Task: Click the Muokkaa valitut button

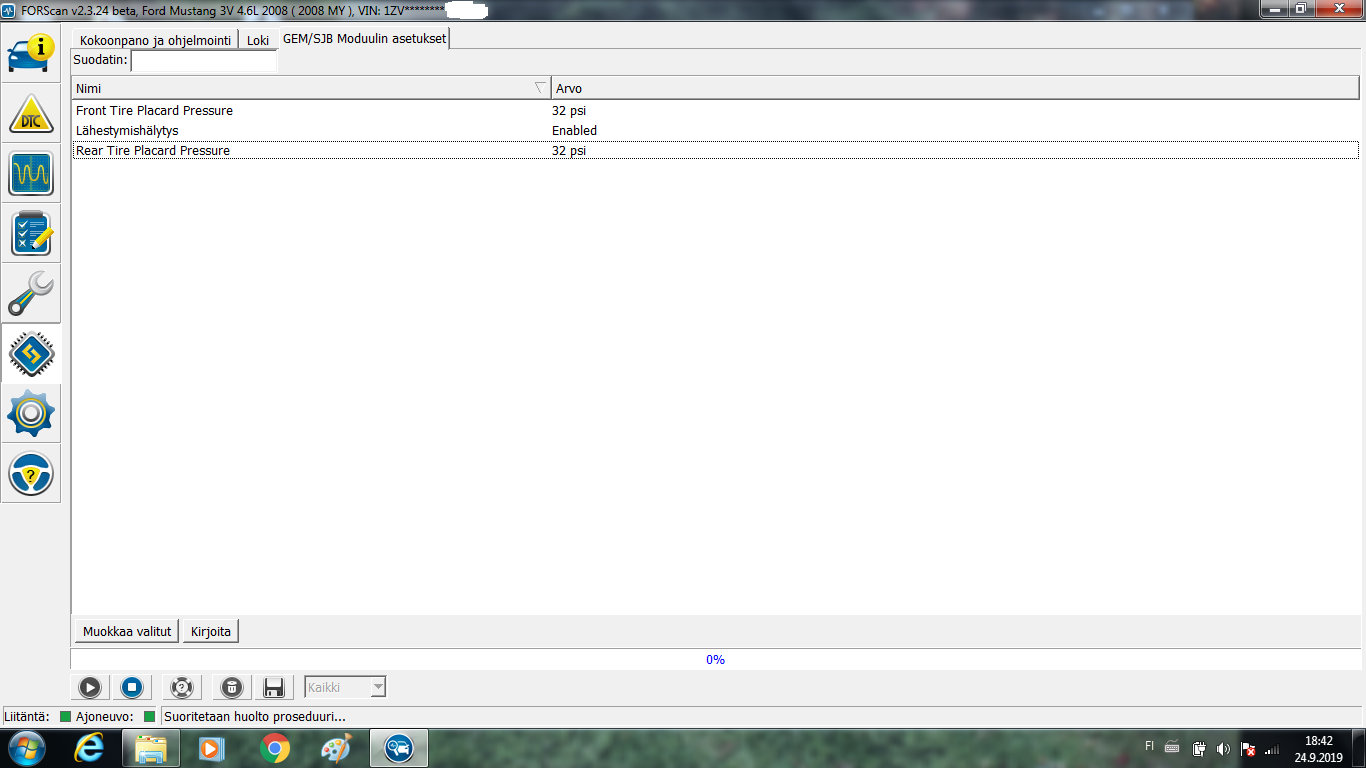Action: (x=127, y=631)
